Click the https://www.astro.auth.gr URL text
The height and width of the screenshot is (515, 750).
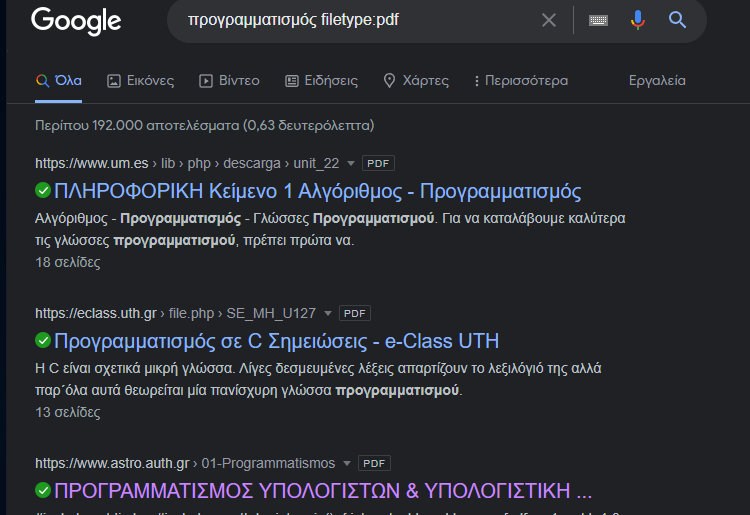(x=112, y=463)
